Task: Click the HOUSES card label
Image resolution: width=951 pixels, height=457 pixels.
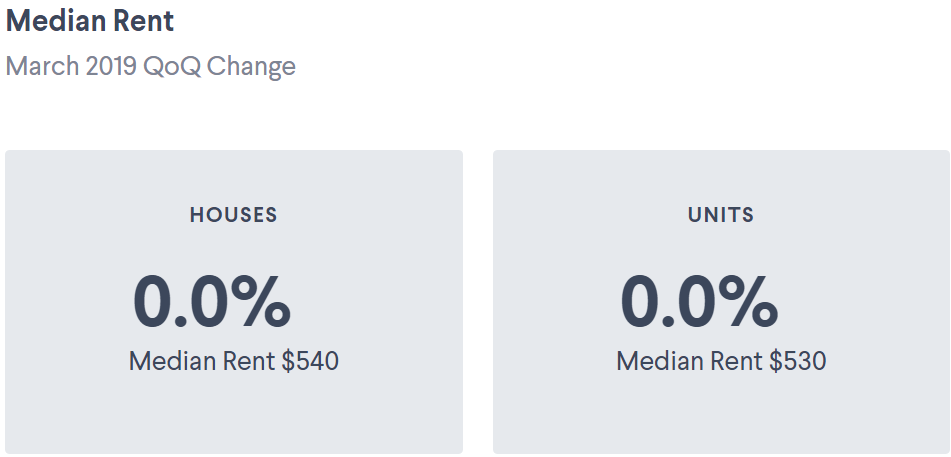Action: (x=233, y=215)
